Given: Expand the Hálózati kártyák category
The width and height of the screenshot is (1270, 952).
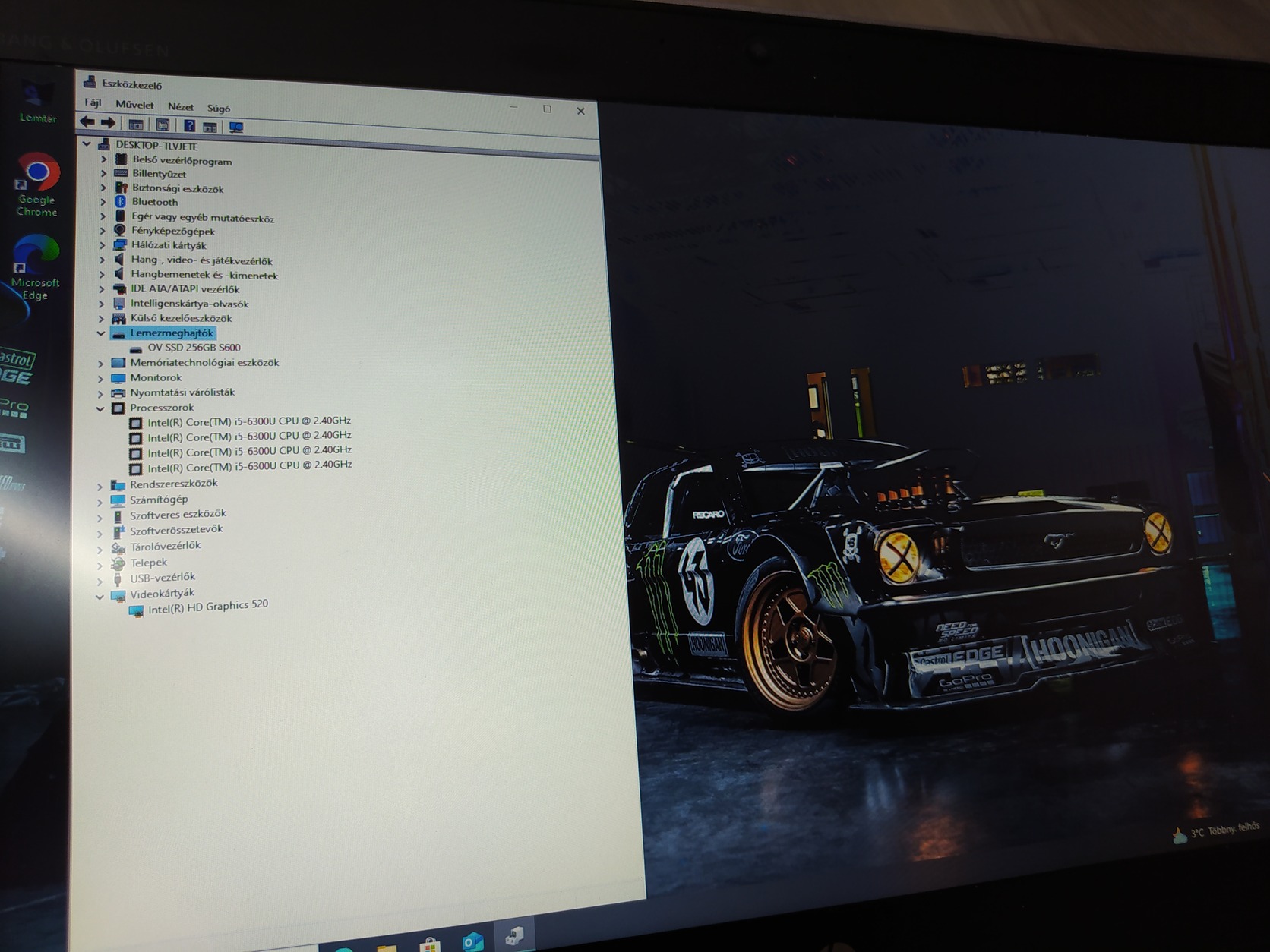Looking at the screenshot, I should click(103, 245).
